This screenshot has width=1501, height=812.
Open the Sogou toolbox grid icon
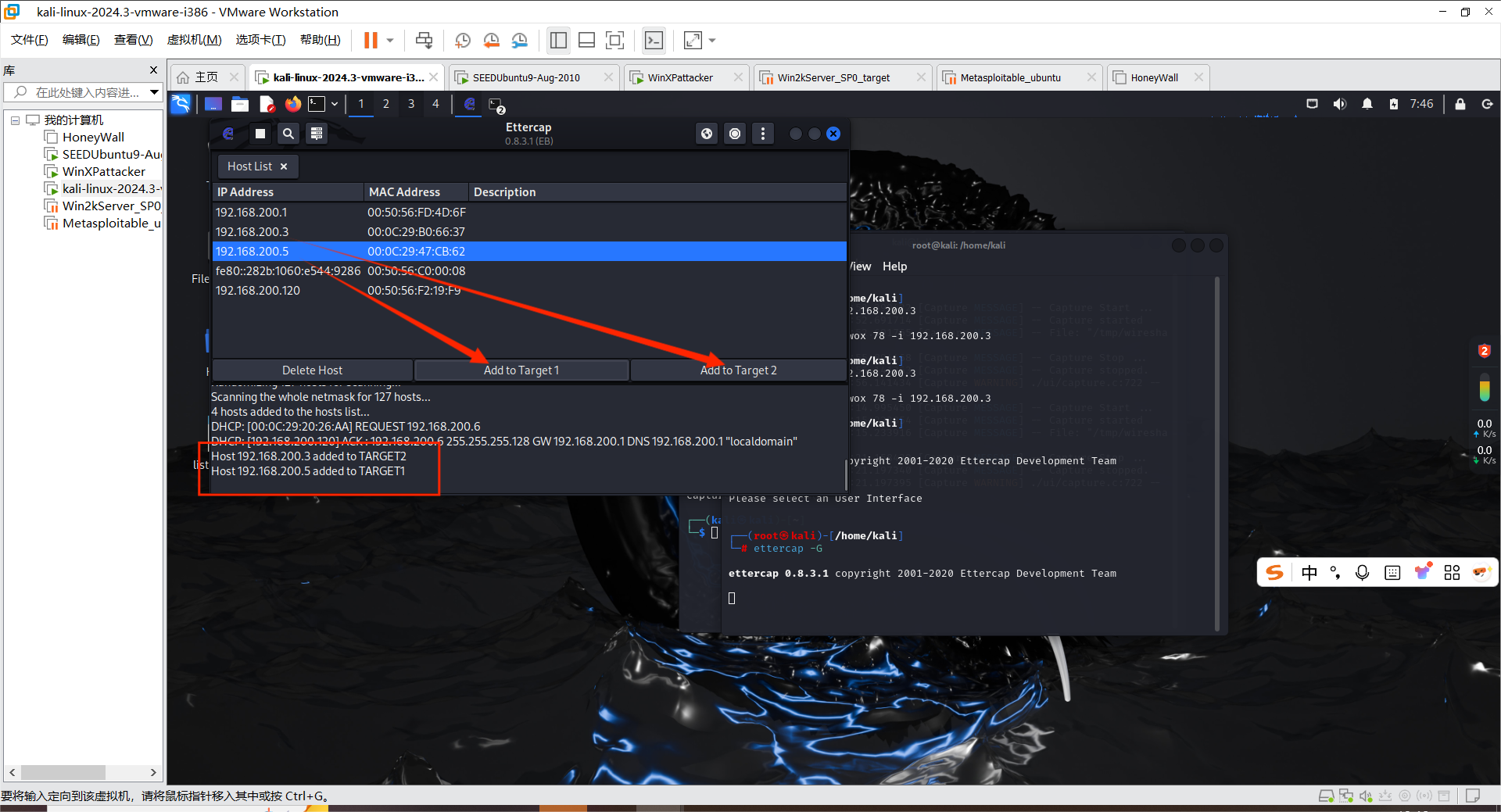1452,573
